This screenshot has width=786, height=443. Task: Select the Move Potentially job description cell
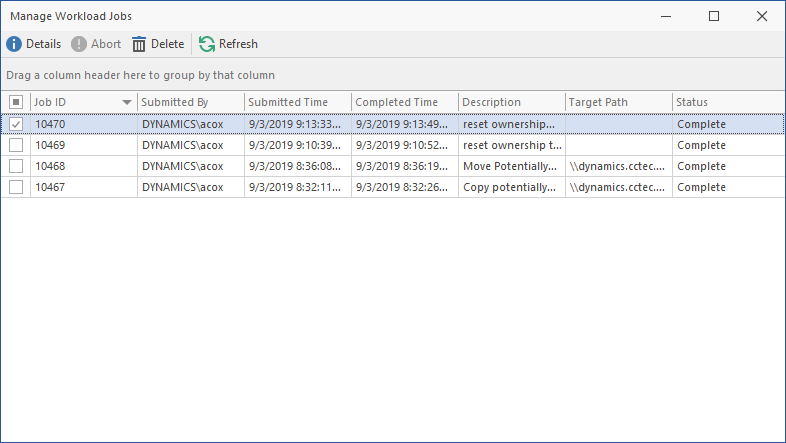coord(510,166)
